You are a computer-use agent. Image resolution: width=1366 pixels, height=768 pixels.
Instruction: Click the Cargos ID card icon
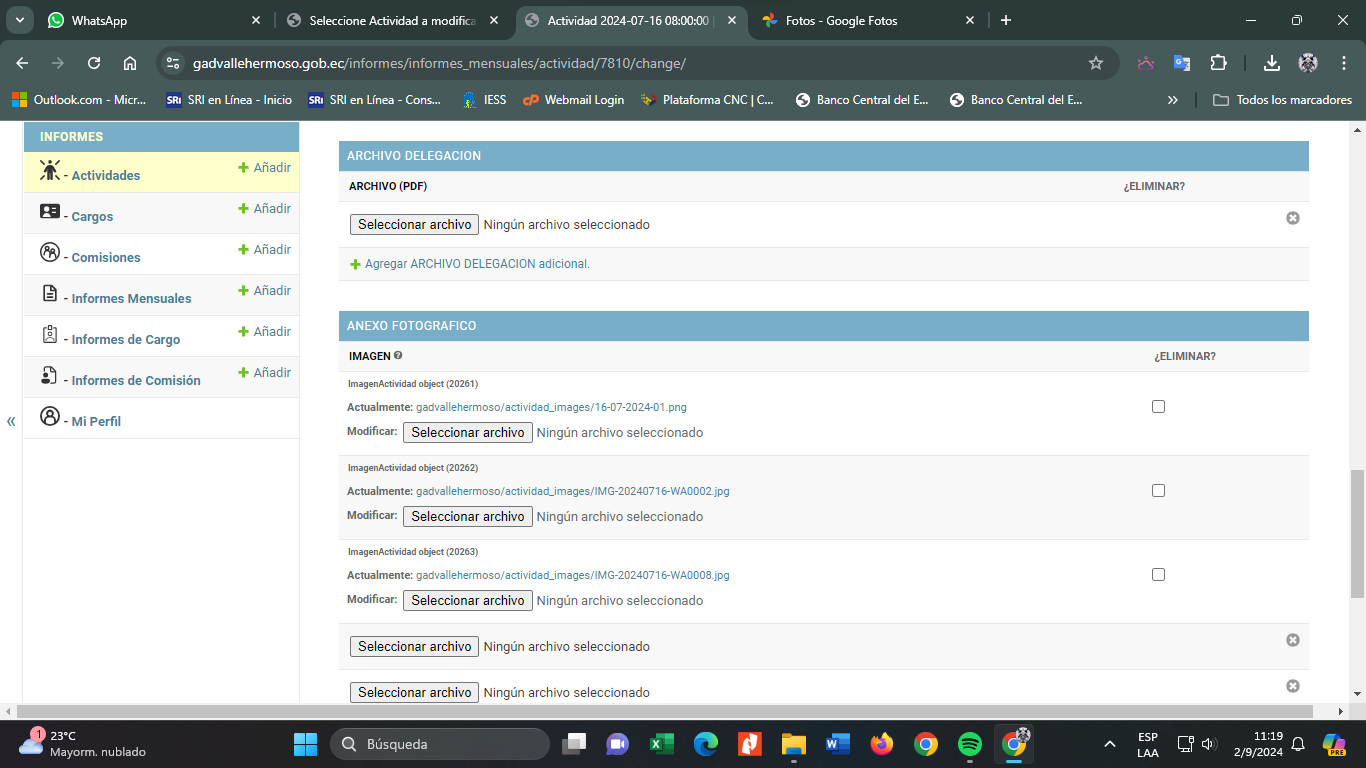pyautogui.click(x=50, y=212)
